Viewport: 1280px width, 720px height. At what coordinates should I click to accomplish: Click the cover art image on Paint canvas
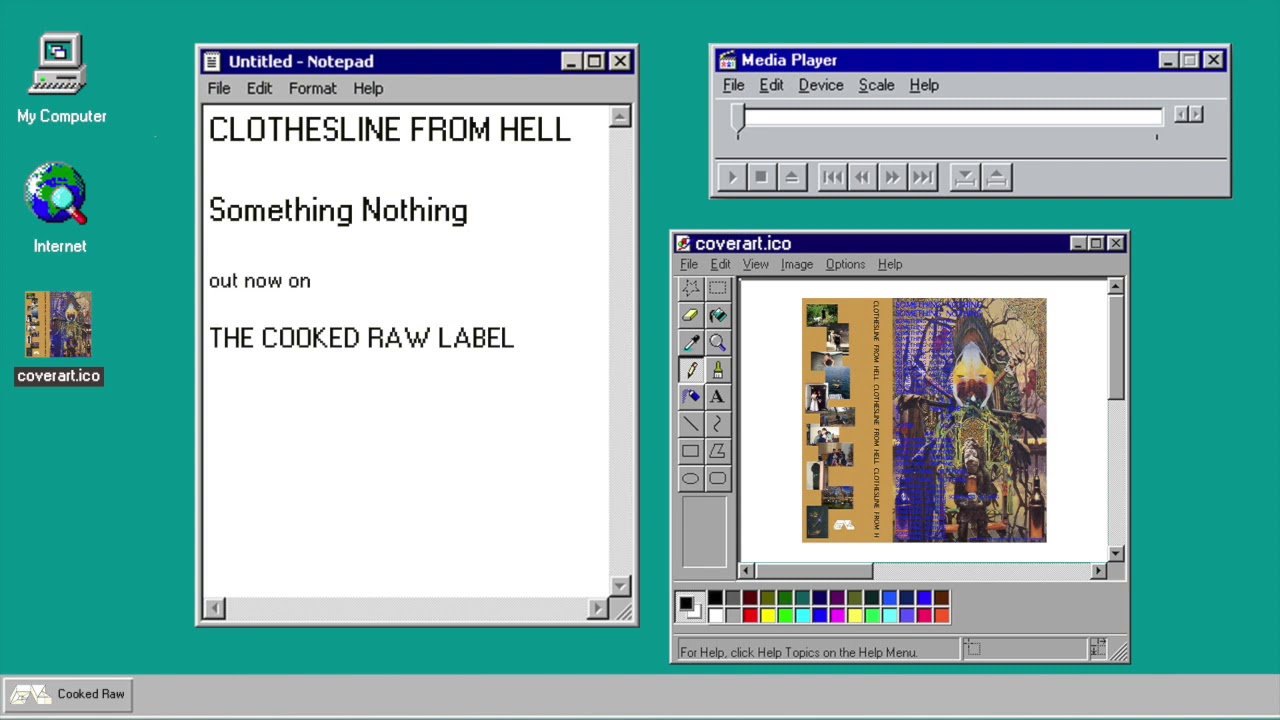pyautogui.click(x=924, y=420)
